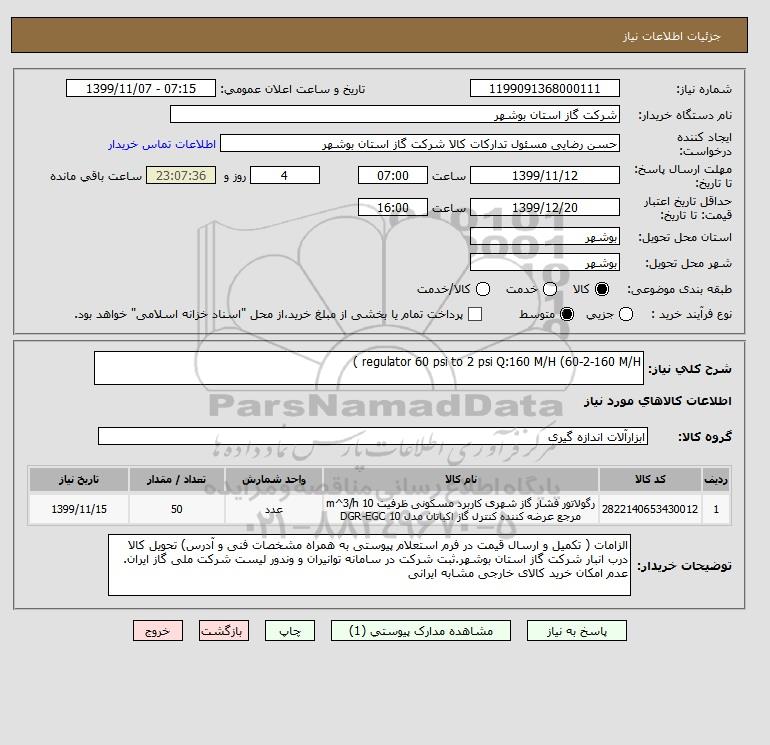The image size is (770, 745).
Task: Click the gas regulator product name cell
Action: (461, 509)
